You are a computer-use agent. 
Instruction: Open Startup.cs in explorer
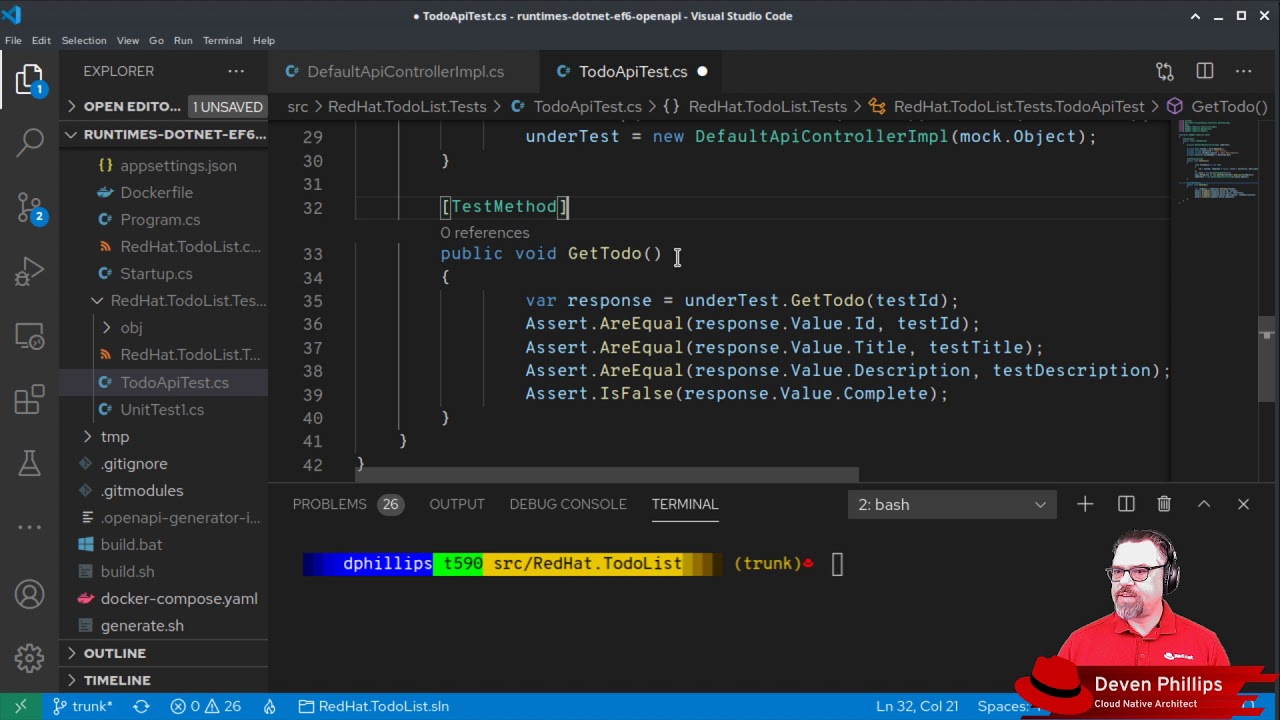156,273
